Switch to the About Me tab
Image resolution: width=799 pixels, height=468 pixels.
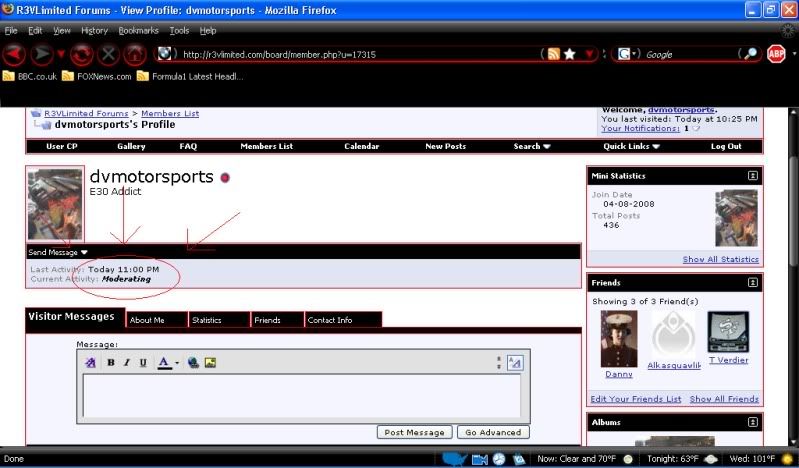point(157,320)
